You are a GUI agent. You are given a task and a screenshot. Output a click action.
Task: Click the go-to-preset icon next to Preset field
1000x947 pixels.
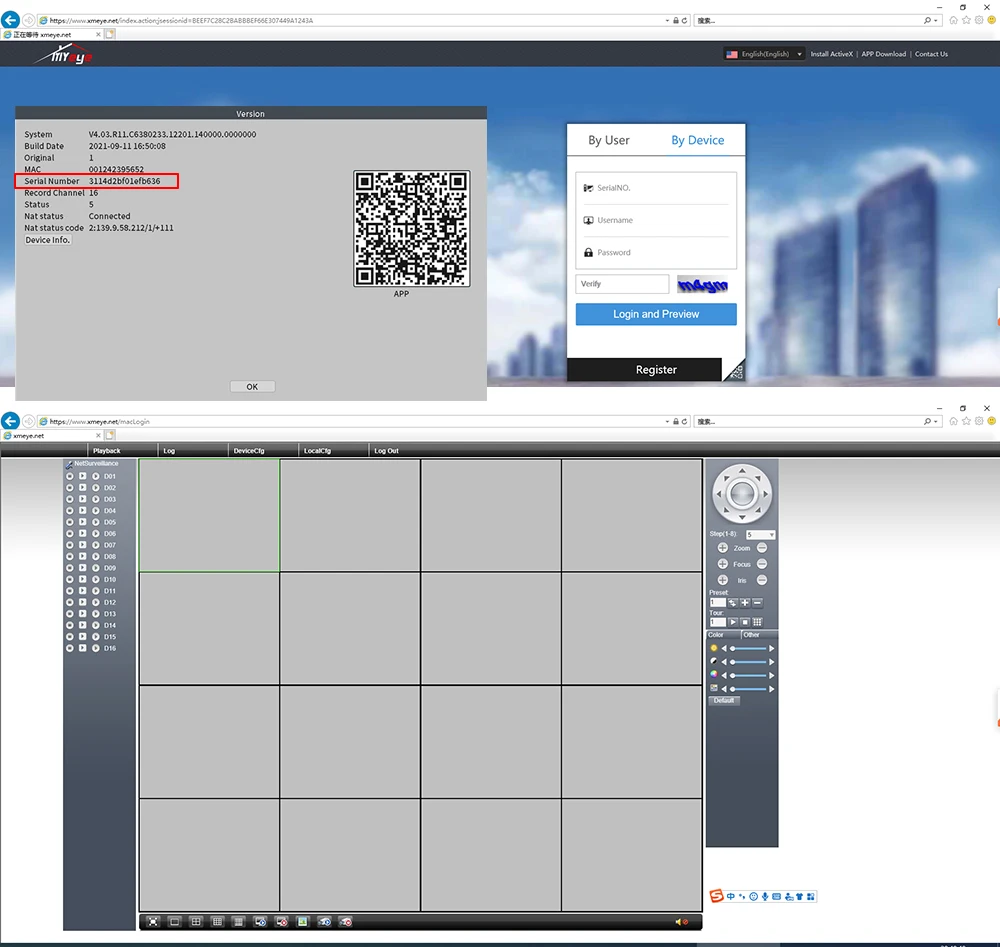tap(732, 603)
